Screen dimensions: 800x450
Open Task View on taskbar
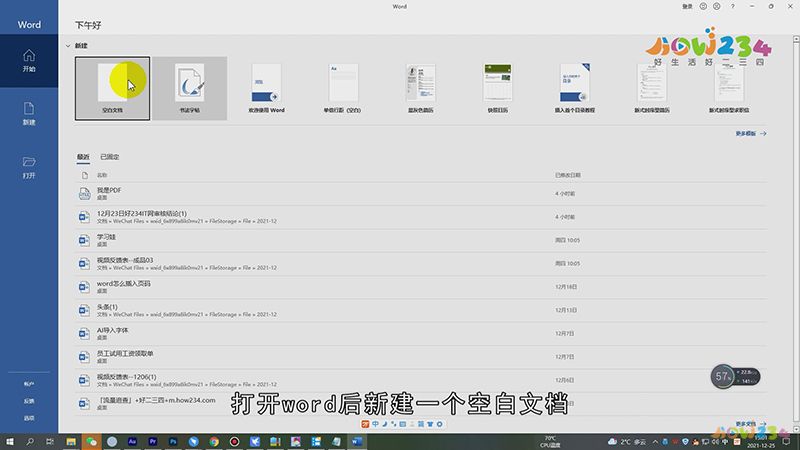pos(49,442)
